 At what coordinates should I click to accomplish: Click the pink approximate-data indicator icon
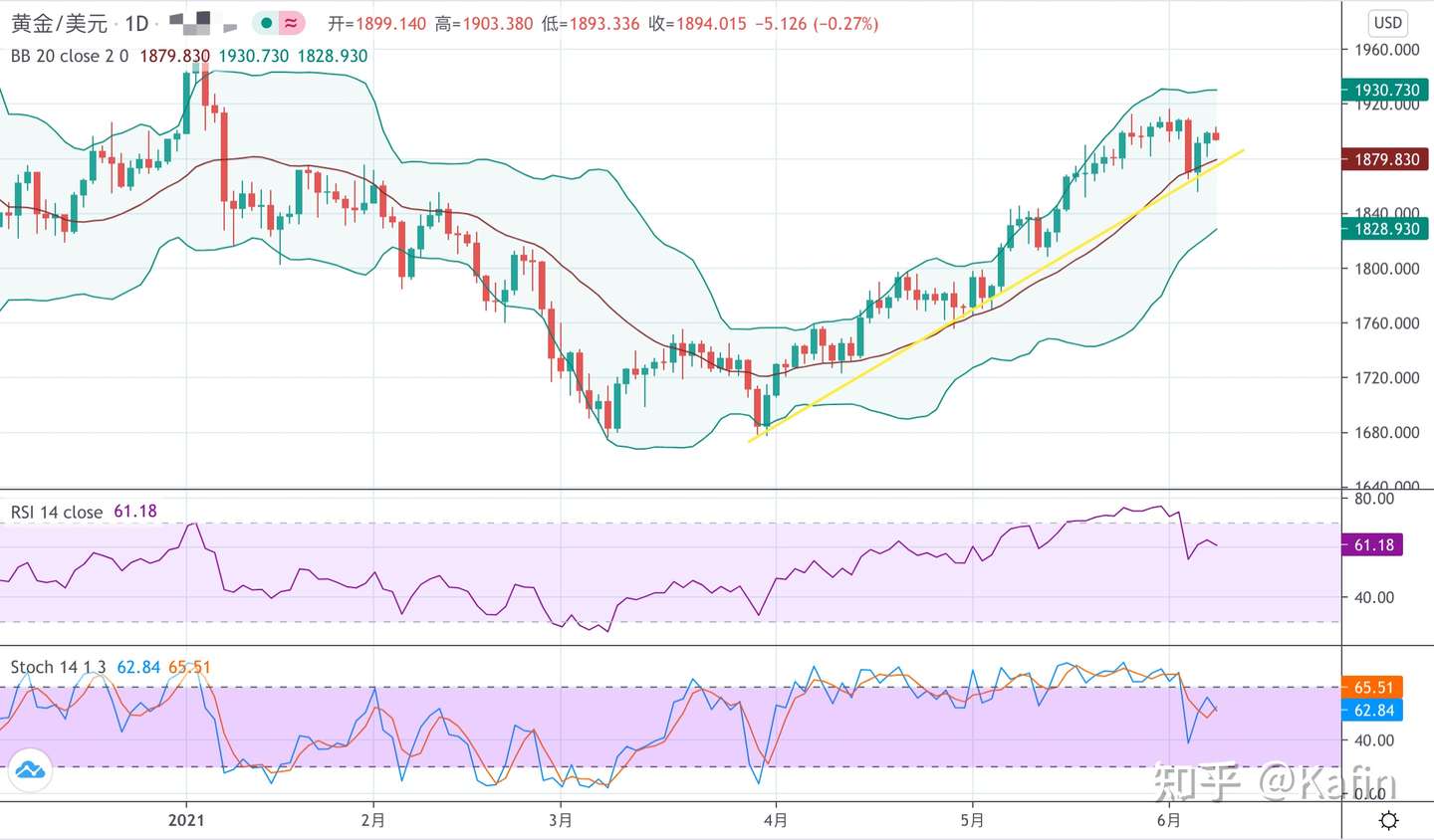(x=291, y=23)
